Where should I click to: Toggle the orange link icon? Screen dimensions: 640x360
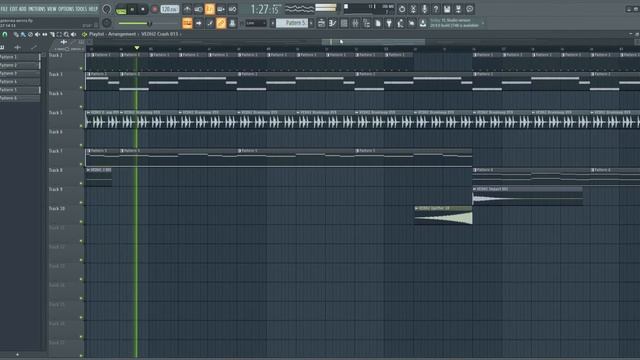pyautogui.click(x=221, y=23)
